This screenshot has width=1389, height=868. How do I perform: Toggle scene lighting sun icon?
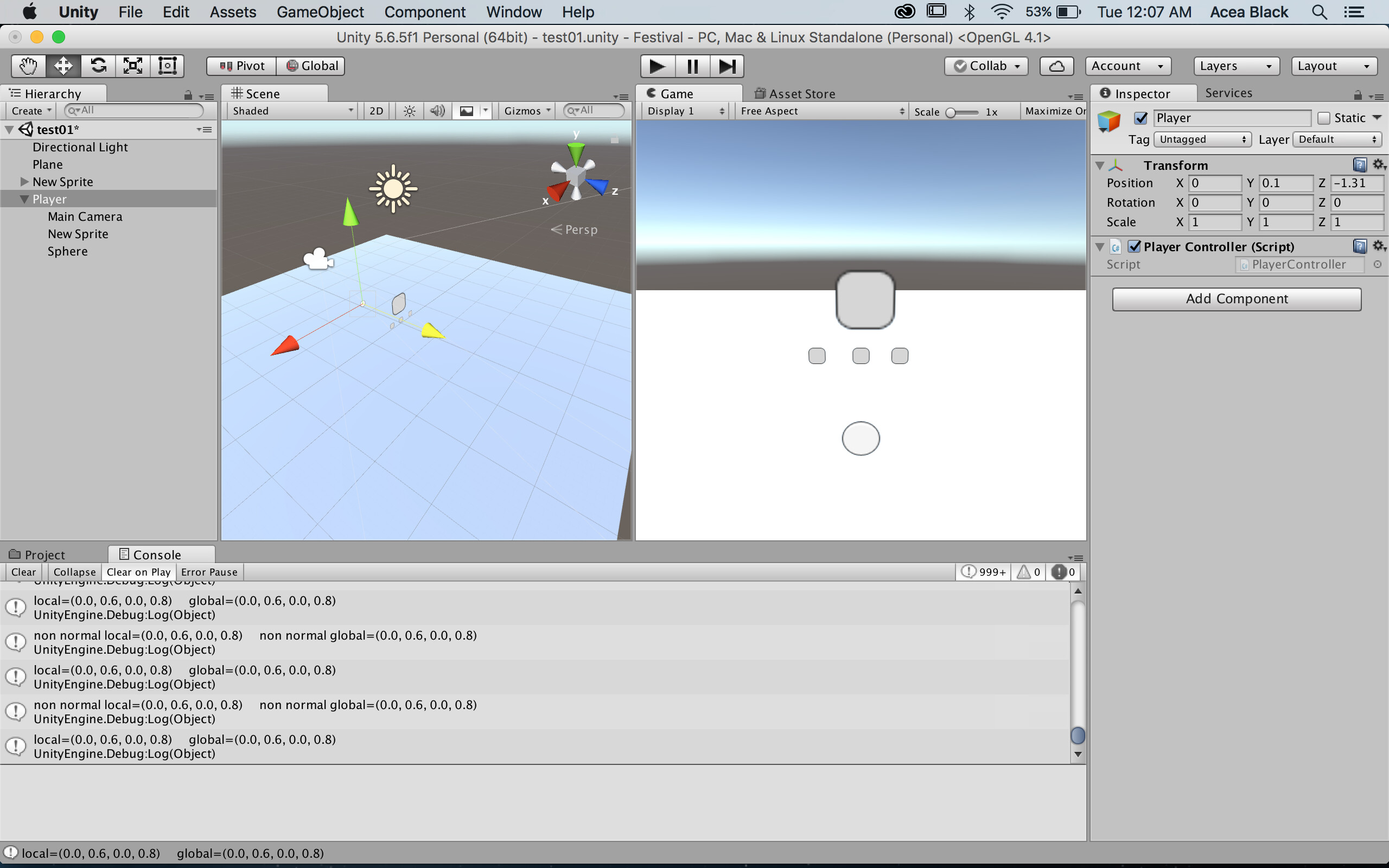[409, 111]
